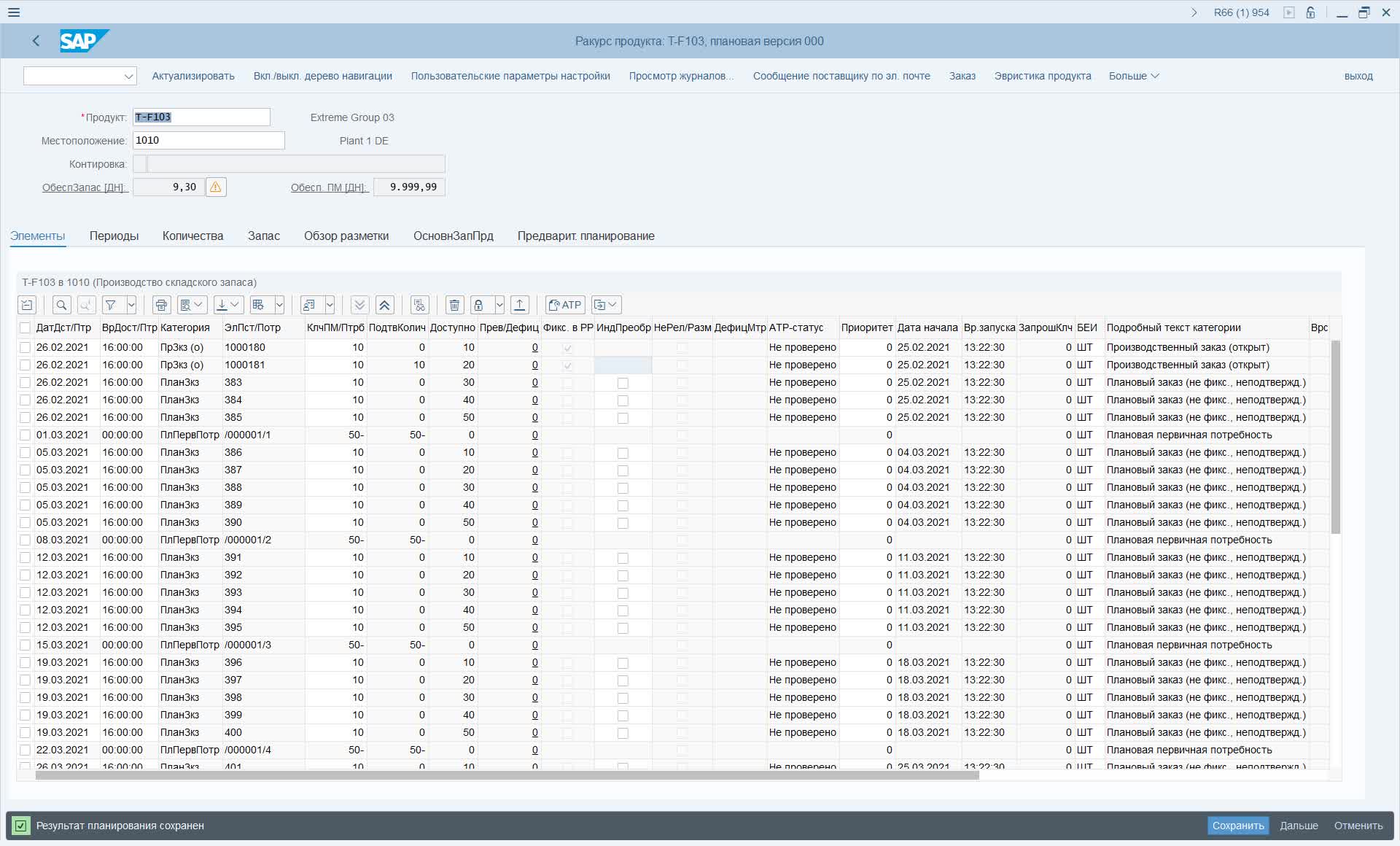Viewport: 1400px width, 846px height.
Task: Switch to the Периоды tab
Action: tap(114, 236)
